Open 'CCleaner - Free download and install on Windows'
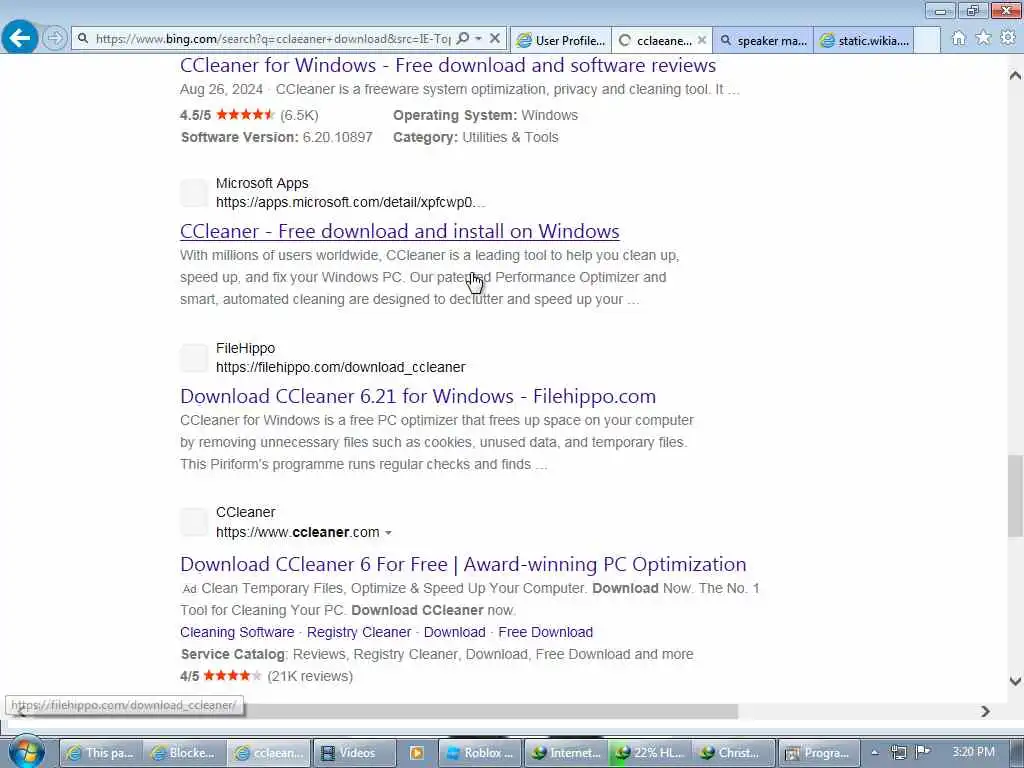Viewport: 1024px width, 768px height. pyautogui.click(x=400, y=231)
